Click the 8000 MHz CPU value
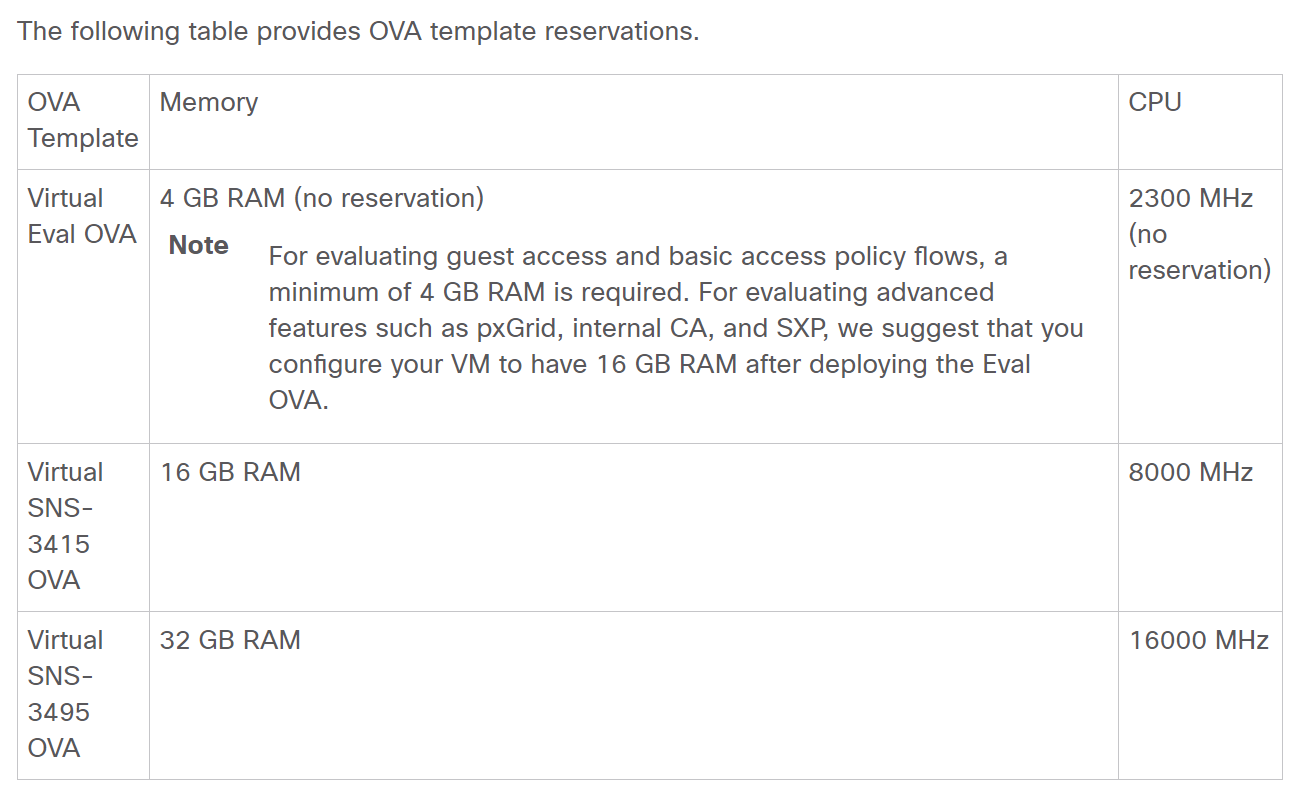Image resolution: width=1312 pixels, height=810 pixels. point(1191,472)
